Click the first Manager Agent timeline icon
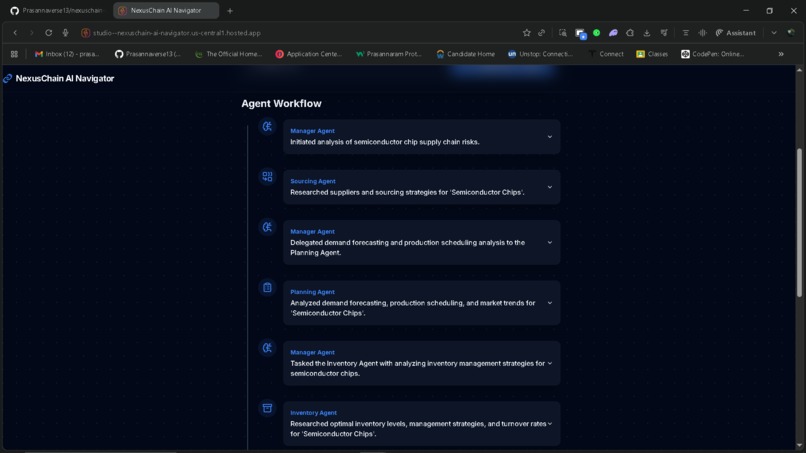This screenshot has width=806, height=453. click(267, 126)
